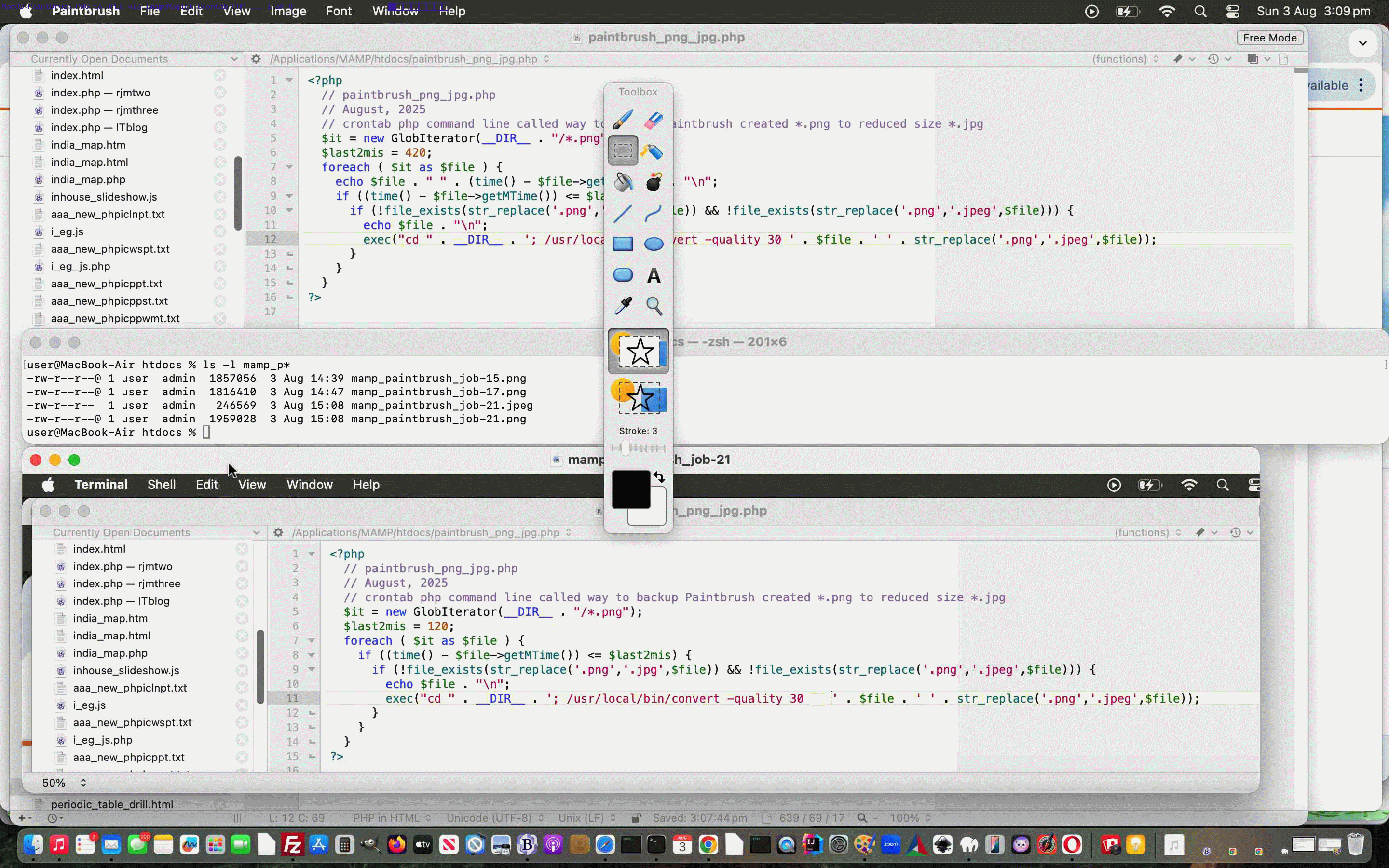Toggle the lock icon in the status bar
This screenshot has height=868, width=1389.
[636, 817]
